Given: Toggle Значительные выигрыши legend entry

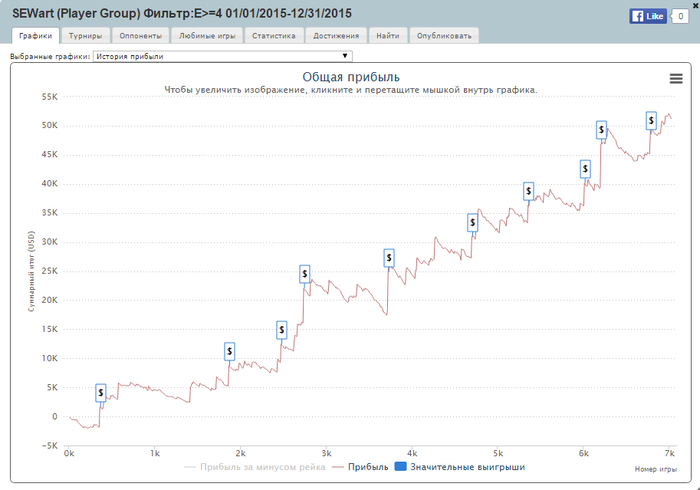Looking at the screenshot, I should click(460, 467).
